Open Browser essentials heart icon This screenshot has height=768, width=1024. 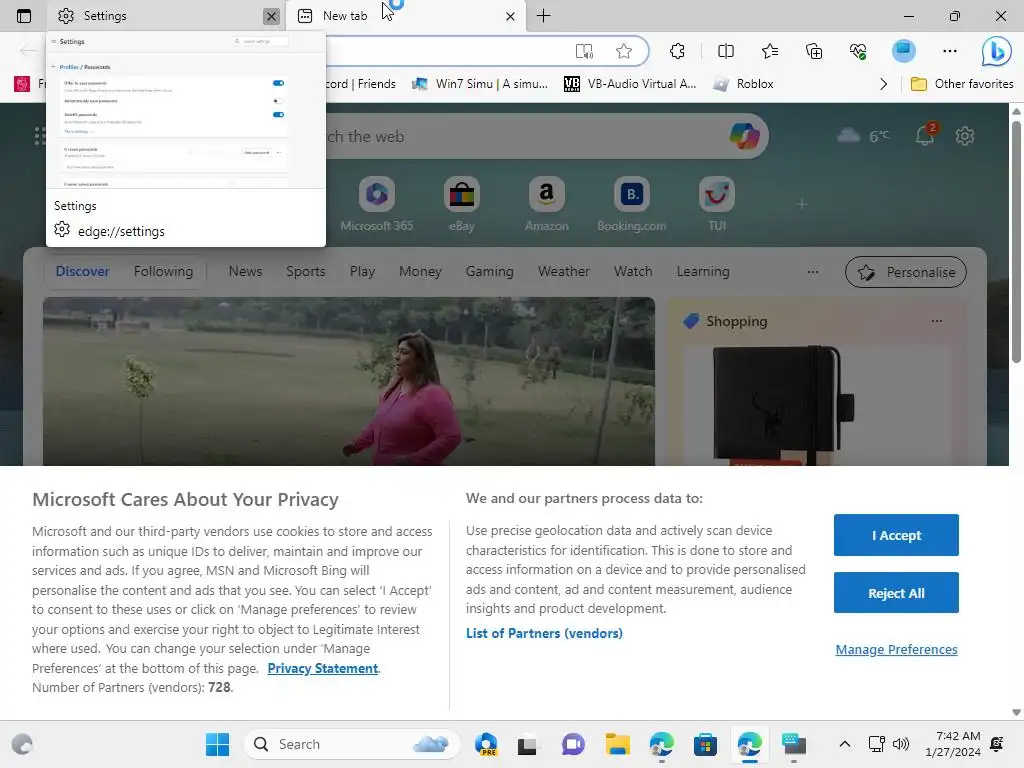pyautogui.click(x=858, y=51)
